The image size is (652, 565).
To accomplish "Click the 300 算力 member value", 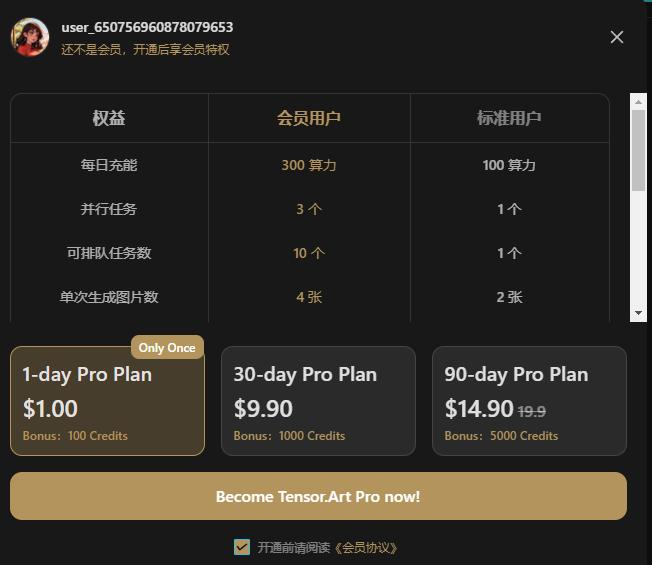I will tap(309, 165).
